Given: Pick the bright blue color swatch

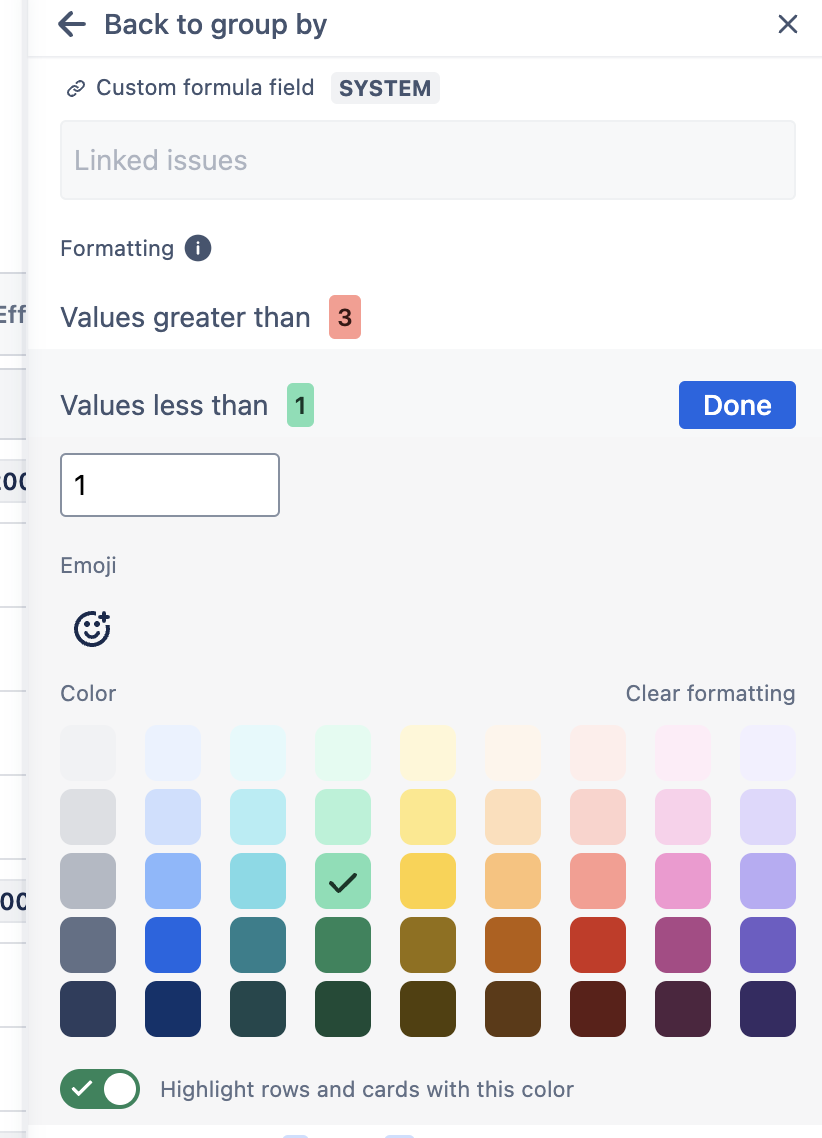Looking at the screenshot, I should pos(172,945).
